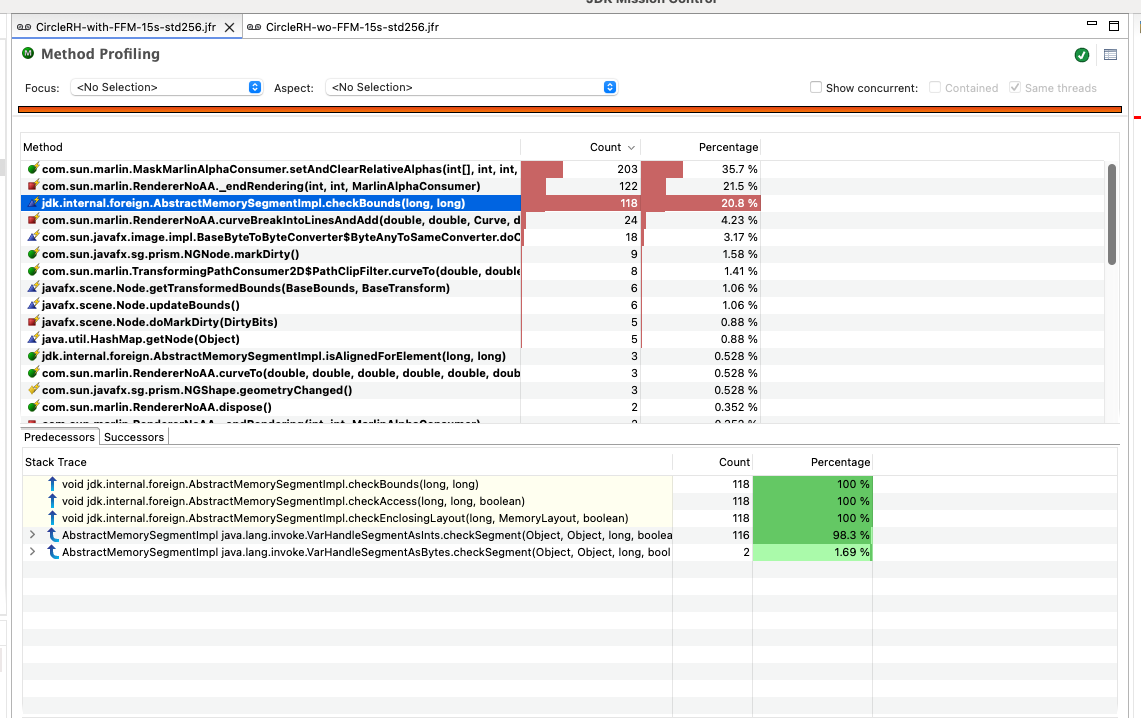1141x718 pixels.
Task: Expand the VarHandleSegmentAsInts.checkSegment stack frame
Action: [32, 536]
